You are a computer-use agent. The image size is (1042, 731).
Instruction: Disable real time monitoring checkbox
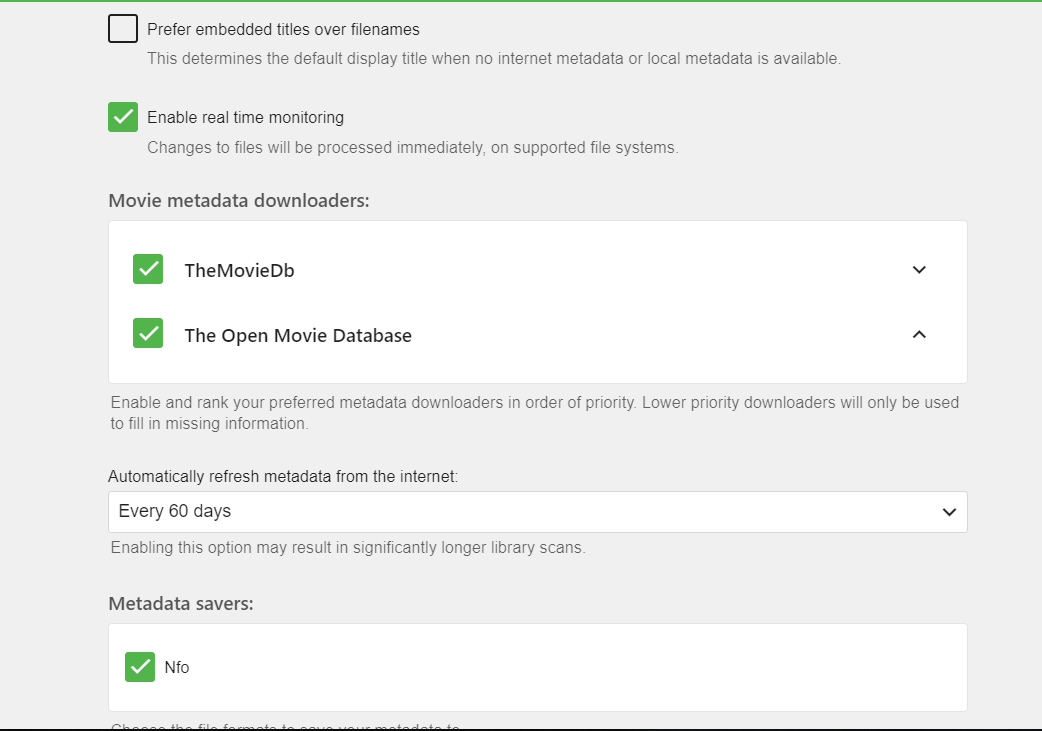(123, 117)
